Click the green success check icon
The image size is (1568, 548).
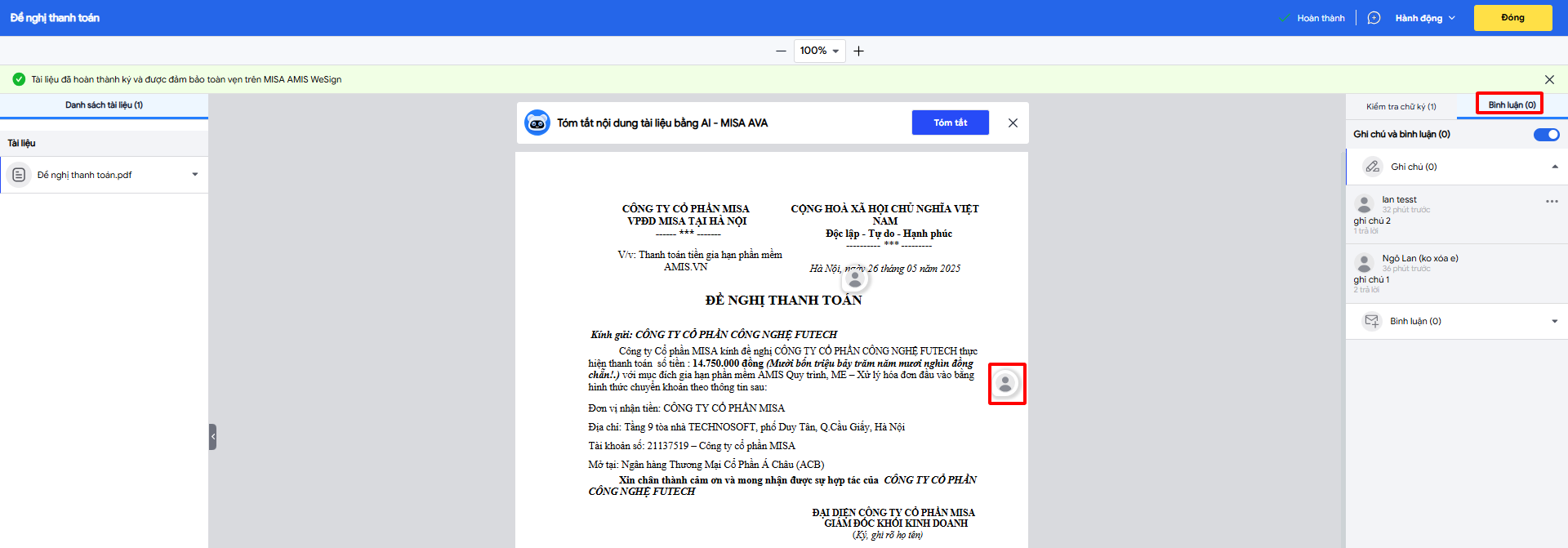[19, 79]
